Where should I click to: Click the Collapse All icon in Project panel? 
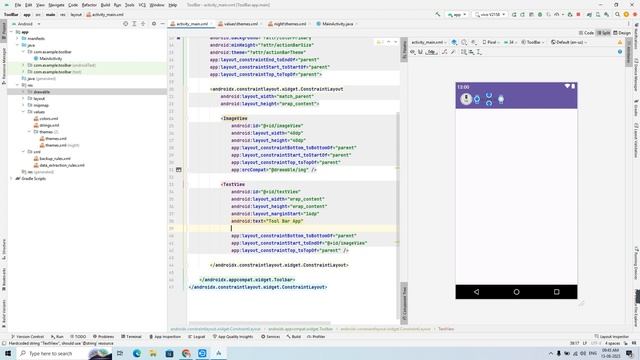143,24
